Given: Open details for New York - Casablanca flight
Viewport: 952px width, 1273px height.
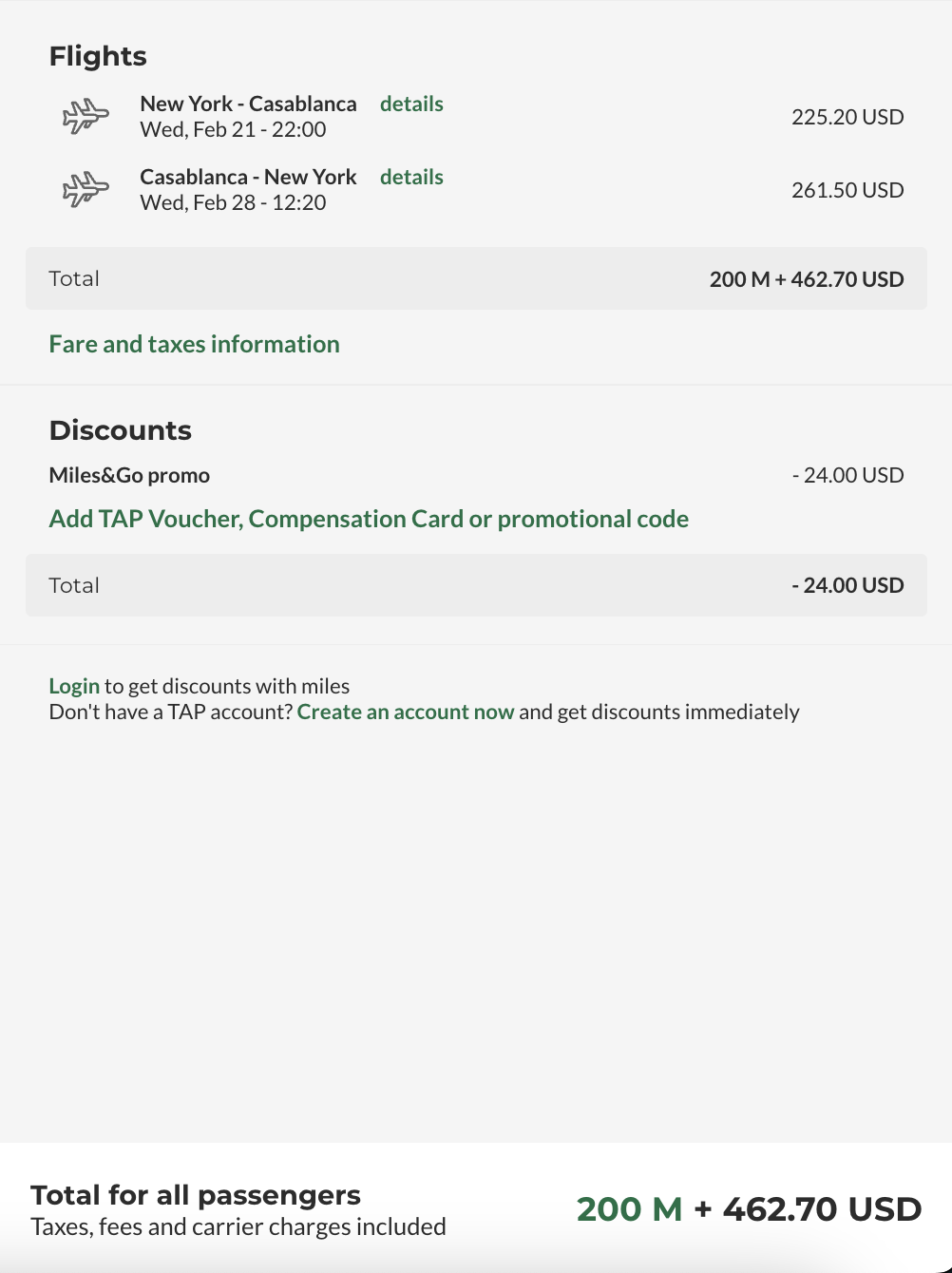Looking at the screenshot, I should 411,104.
